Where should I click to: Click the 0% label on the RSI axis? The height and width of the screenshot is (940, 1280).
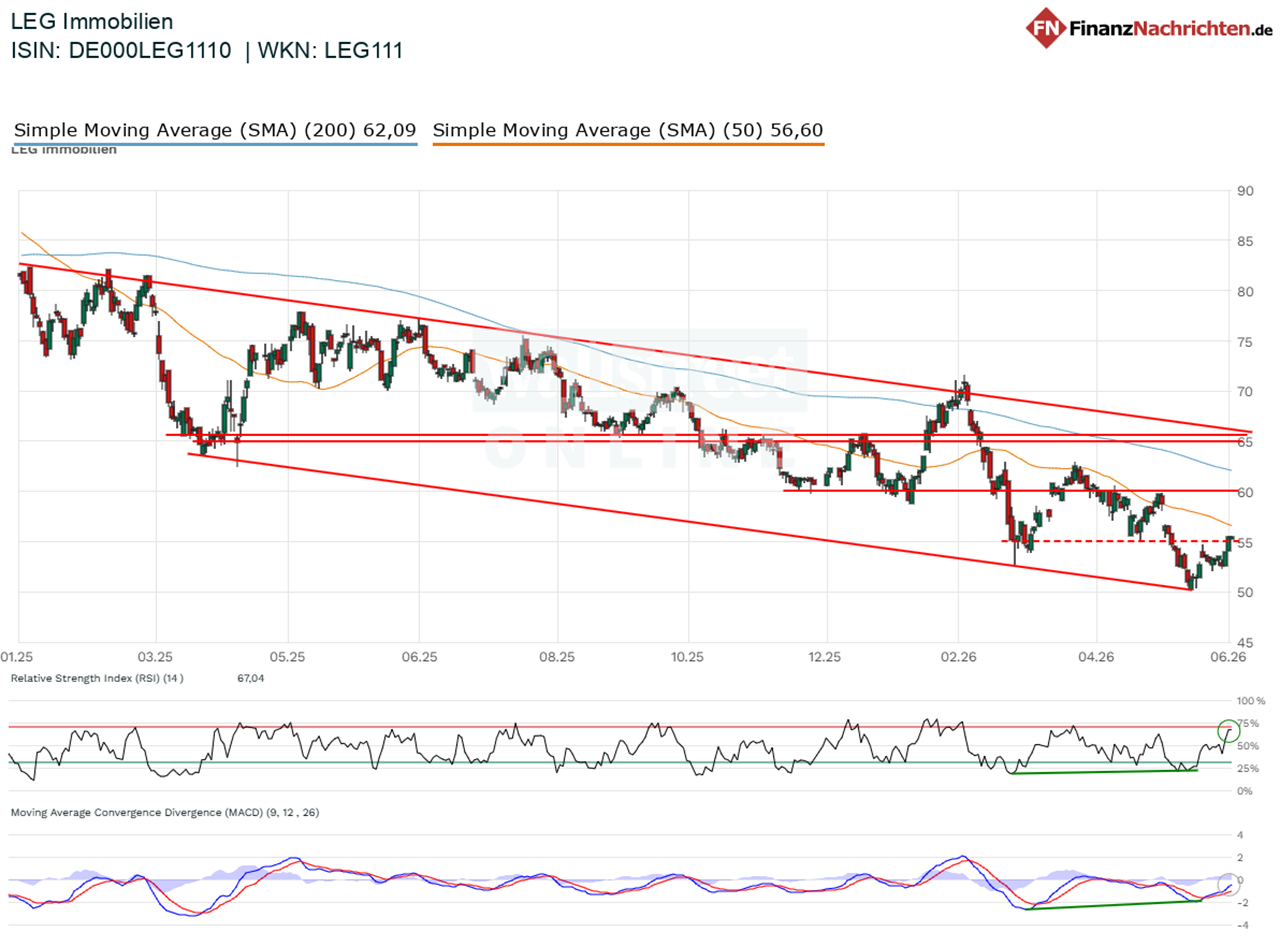click(x=1245, y=791)
